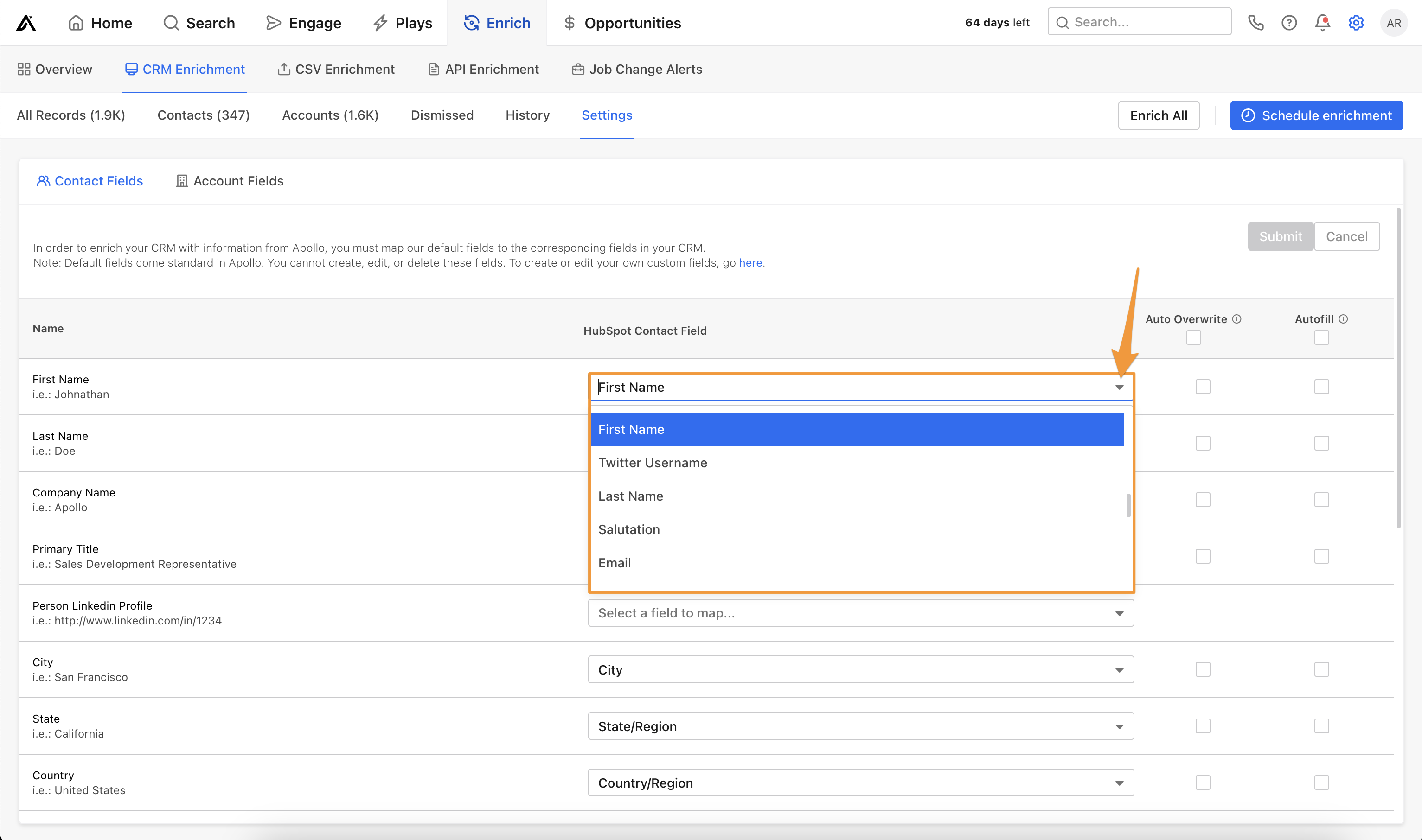Open the LinkedIn Profile field mapping dropdown
The image size is (1422, 840).
point(860,613)
